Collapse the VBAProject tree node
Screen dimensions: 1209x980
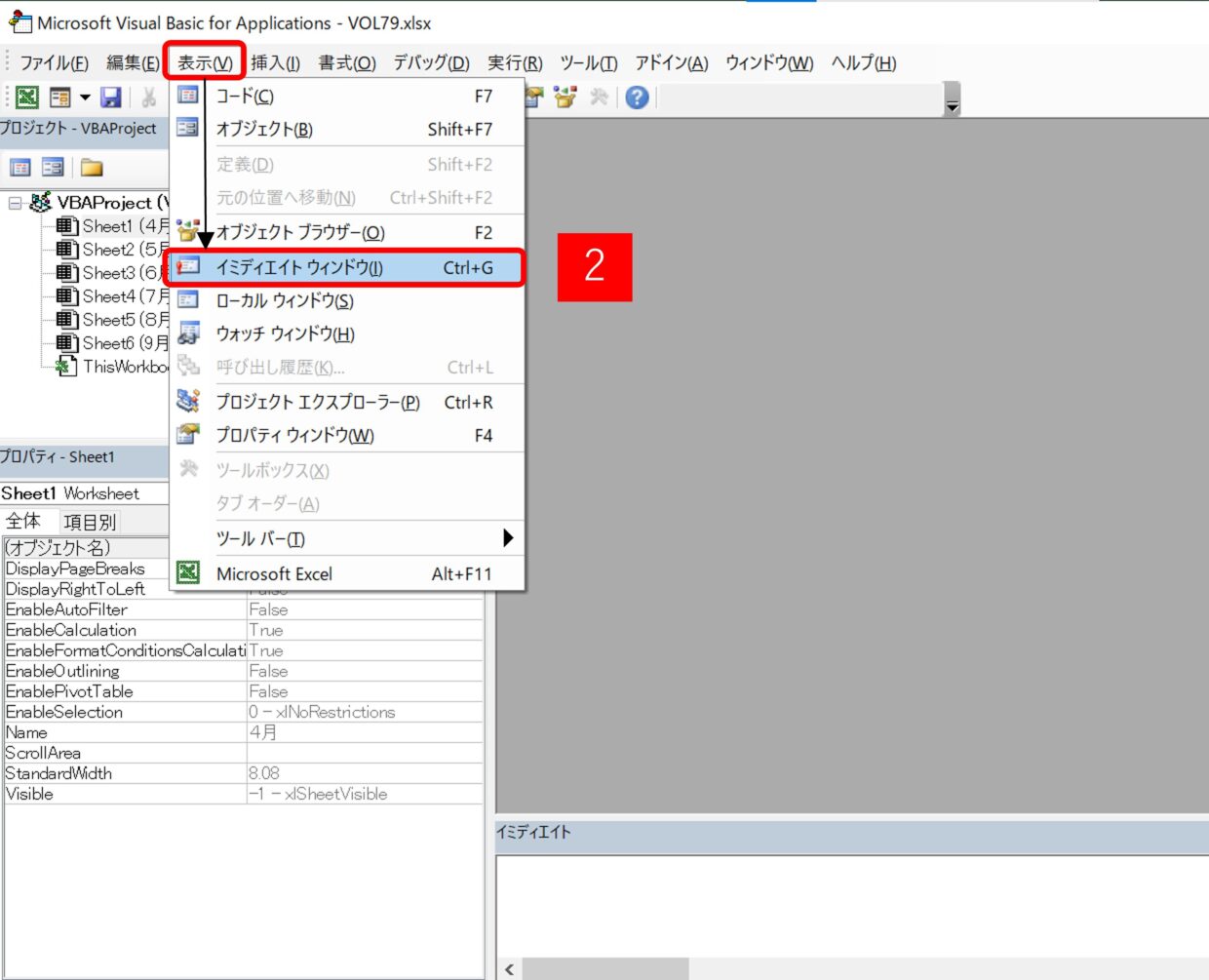click(x=16, y=203)
